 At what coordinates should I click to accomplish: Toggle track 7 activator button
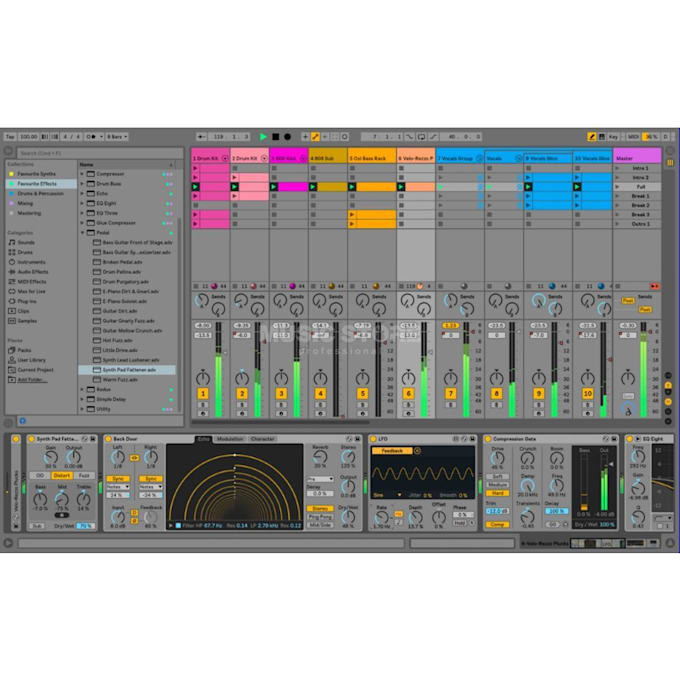[450, 394]
